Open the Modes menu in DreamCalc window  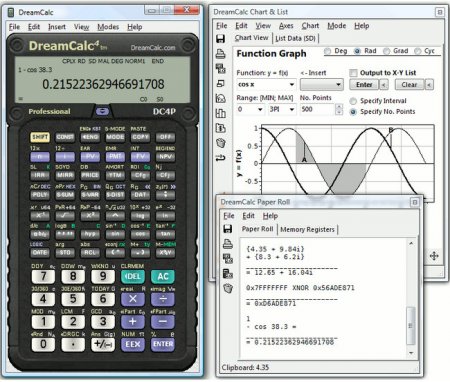[x=108, y=27]
